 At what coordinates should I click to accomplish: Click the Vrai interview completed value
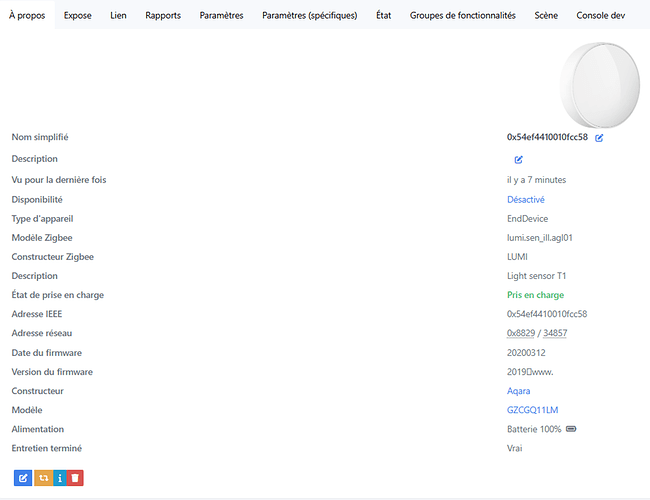514,448
